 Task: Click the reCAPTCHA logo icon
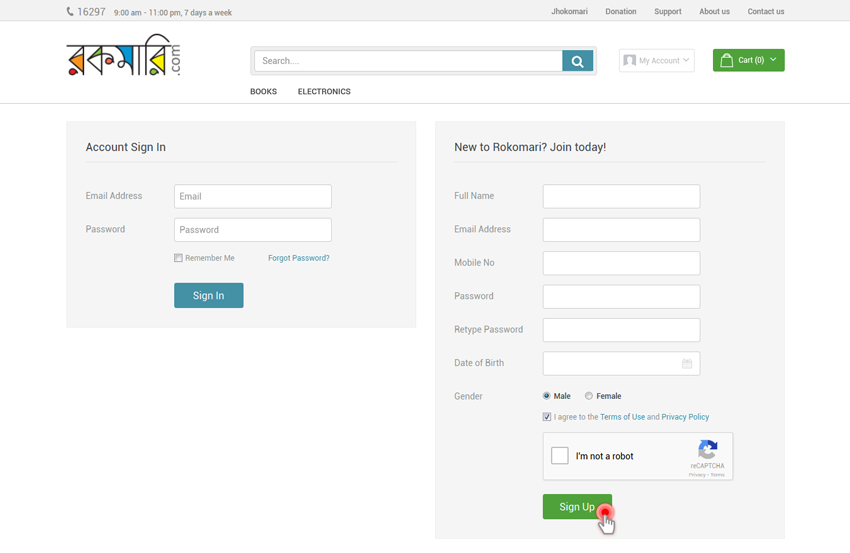point(708,450)
